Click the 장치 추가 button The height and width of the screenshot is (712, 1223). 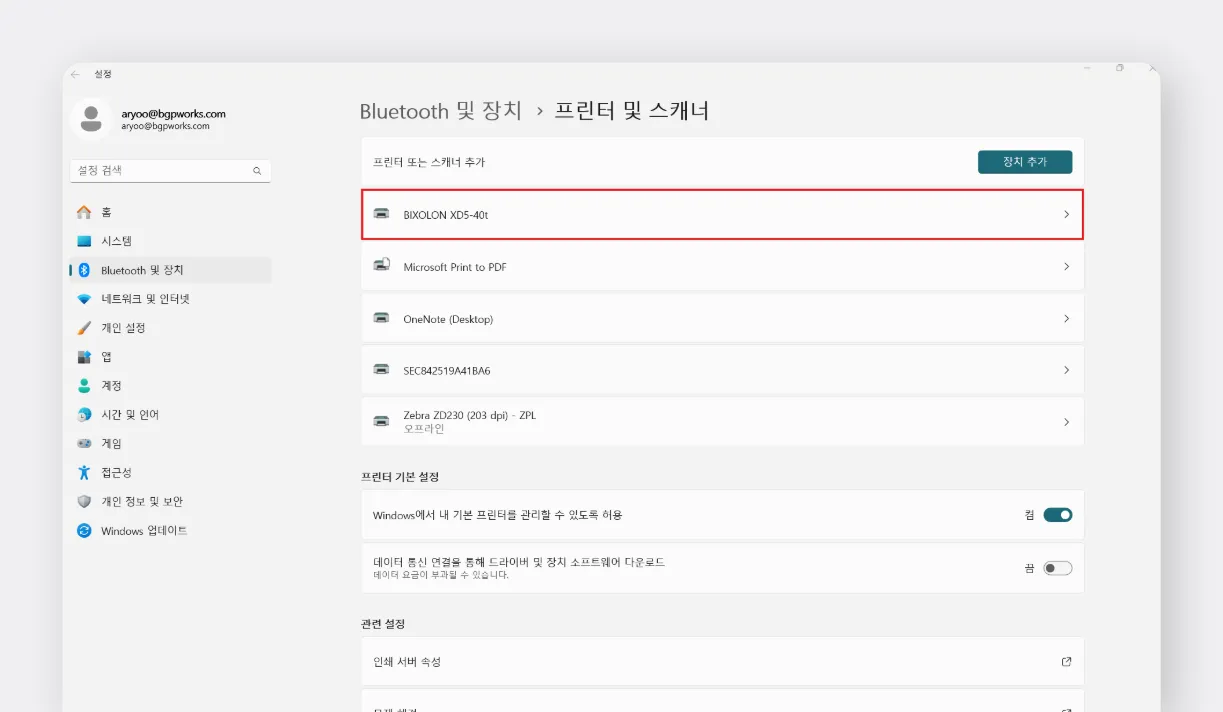click(1025, 161)
